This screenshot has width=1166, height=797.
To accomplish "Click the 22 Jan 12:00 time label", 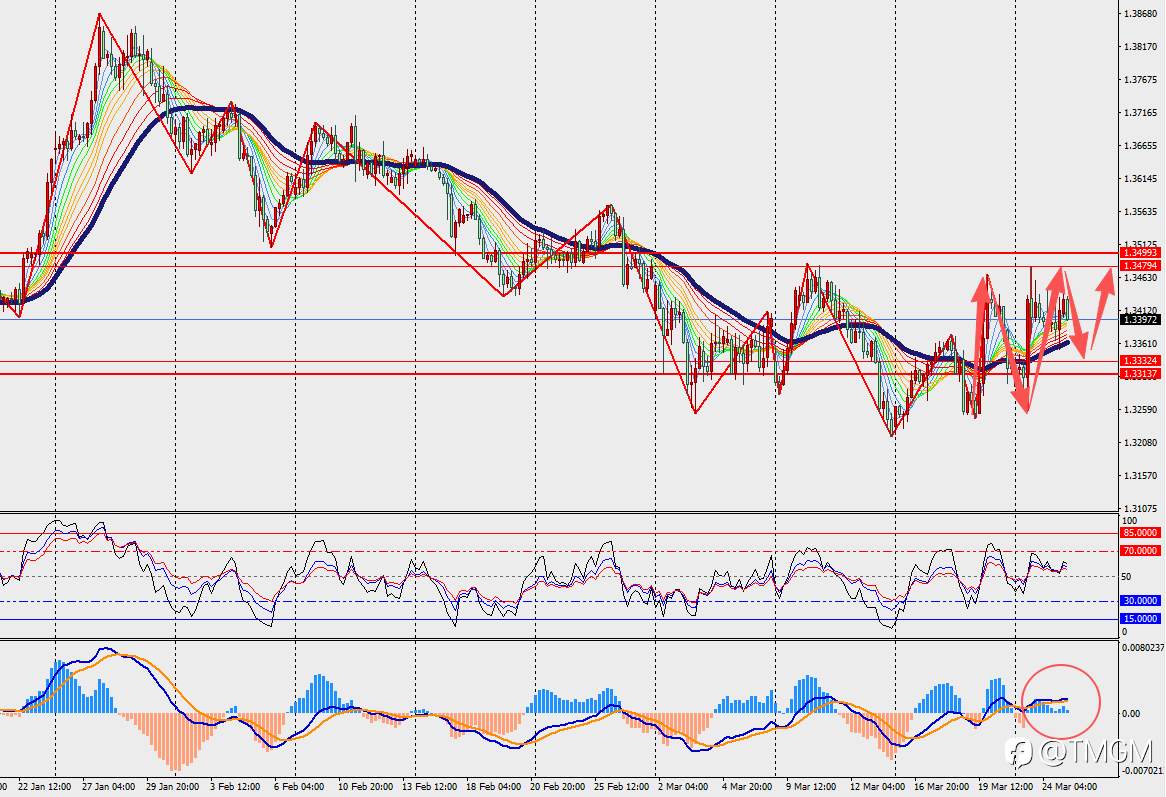I will point(45,786).
